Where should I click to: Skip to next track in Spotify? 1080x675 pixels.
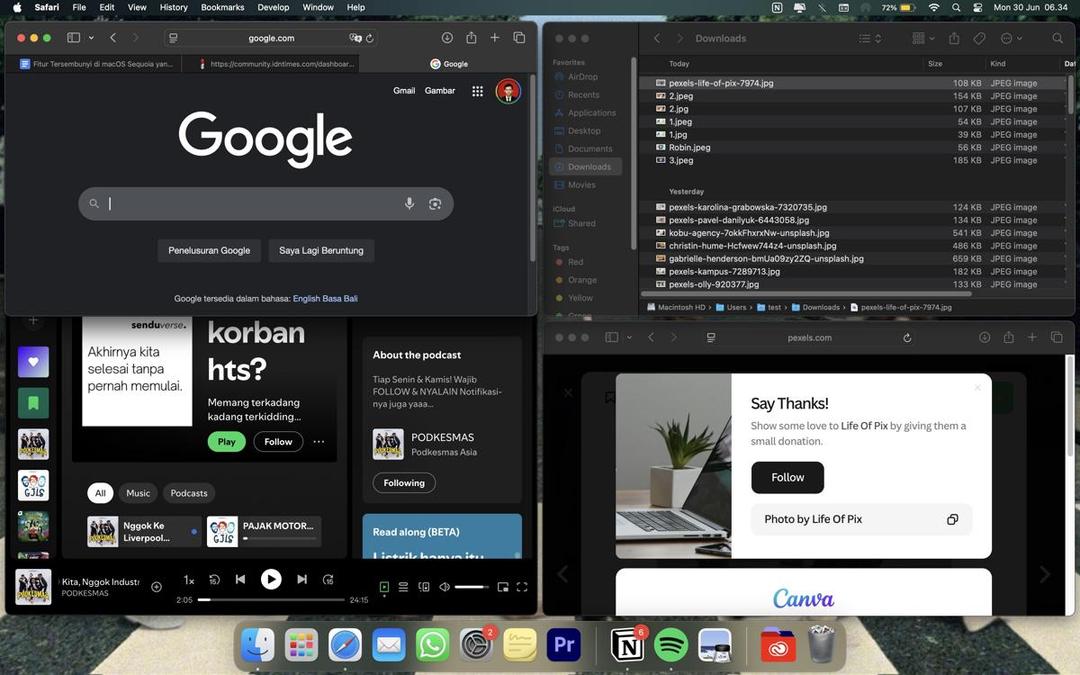point(302,579)
